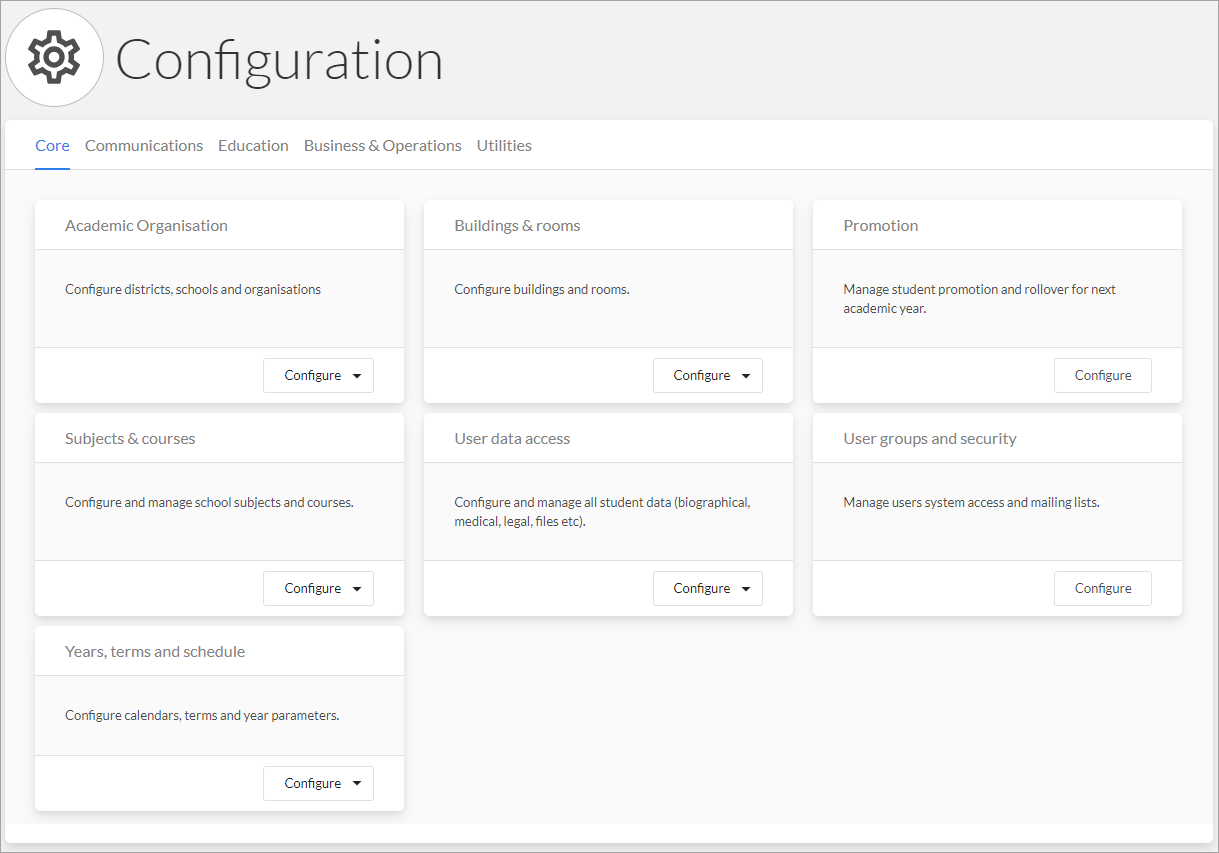Screen dimensions: 1219x853
Task: Click 'Manage users system access' description
Action: (x=971, y=503)
